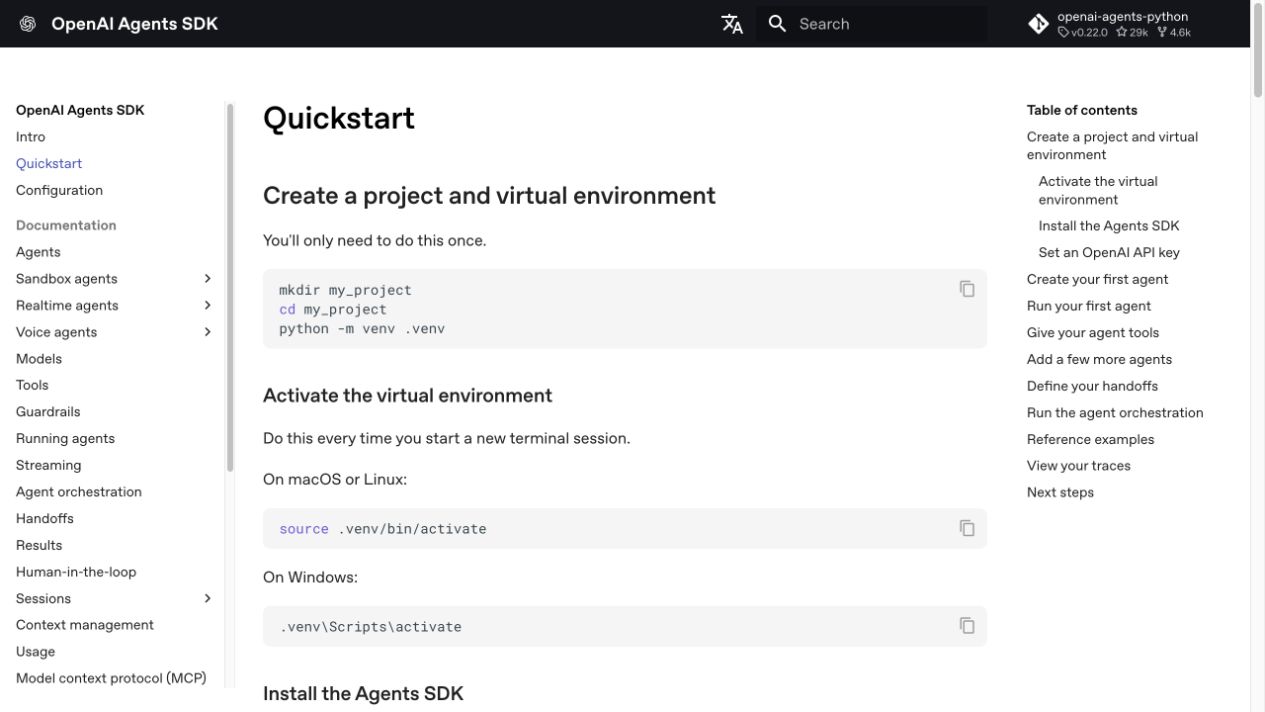Open Model context protocol (MCP) page
The width and height of the screenshot is (1265, 712).
pyautogui.click(x=111, y=678)
